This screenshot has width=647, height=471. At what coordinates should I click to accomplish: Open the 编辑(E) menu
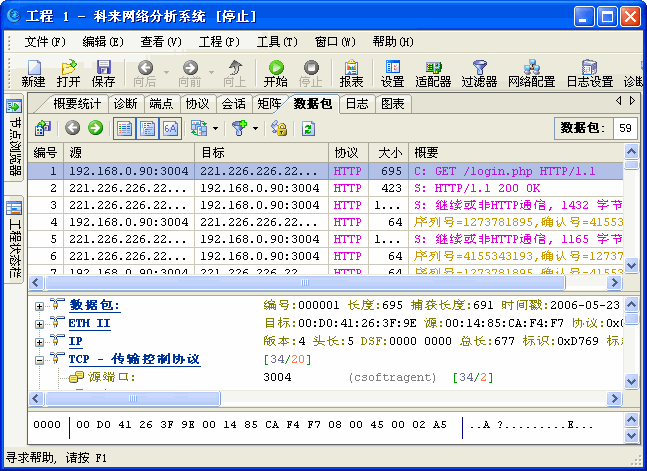tap(103, 42)
